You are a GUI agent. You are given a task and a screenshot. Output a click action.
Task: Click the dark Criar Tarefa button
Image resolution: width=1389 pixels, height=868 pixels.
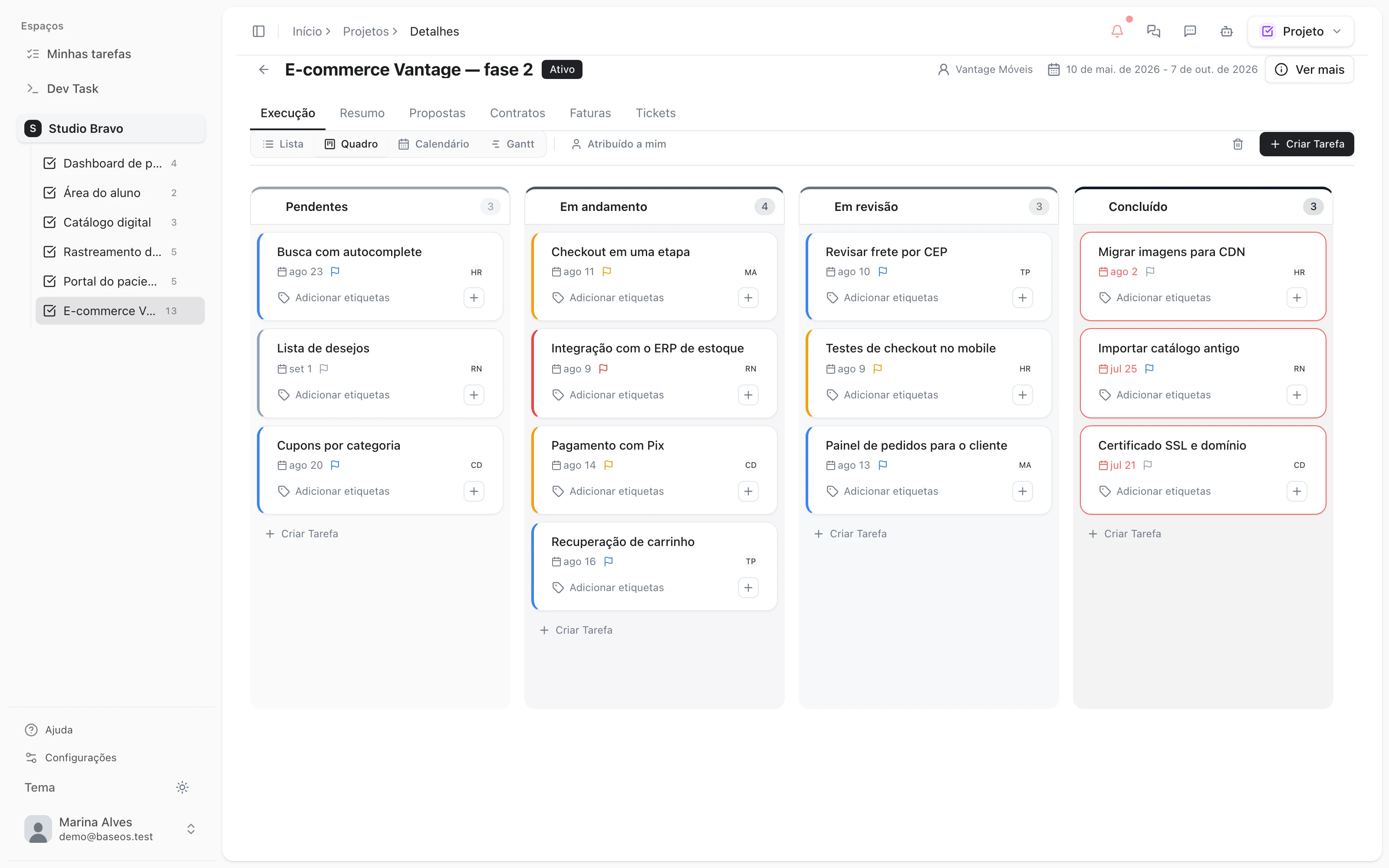point(1307,144)
